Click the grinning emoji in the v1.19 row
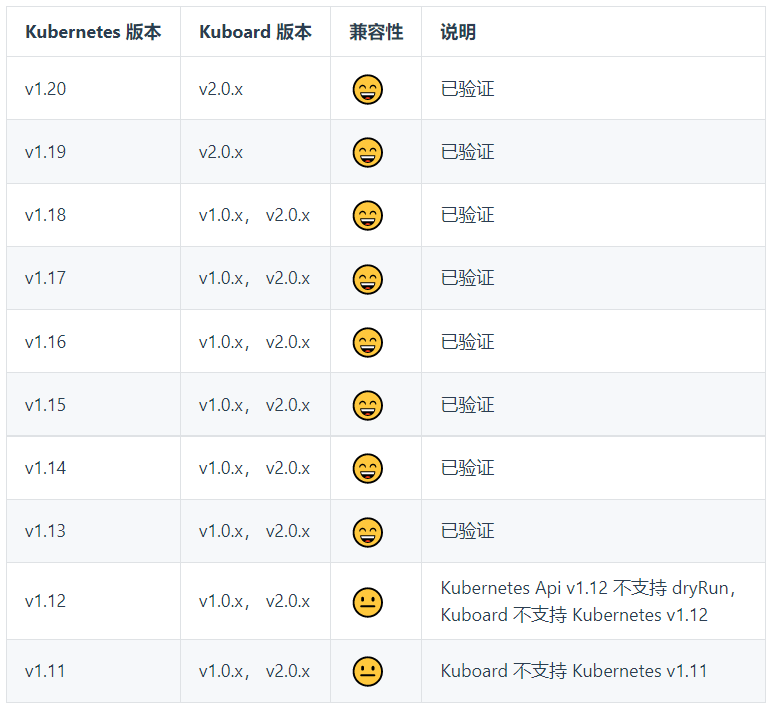The height and width of the screenshot is (707, 769). point(367,152)
